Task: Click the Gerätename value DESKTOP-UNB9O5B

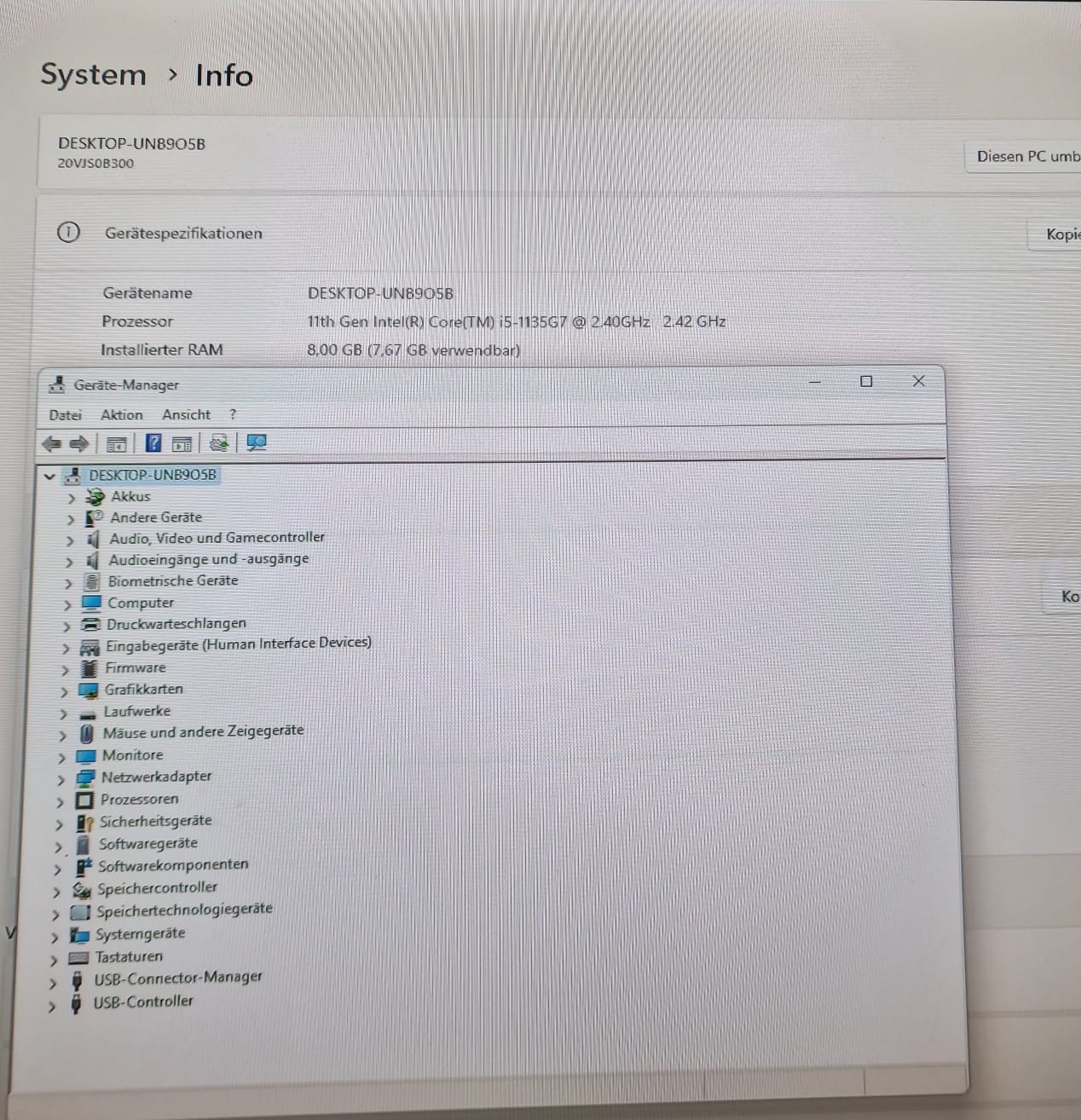Action: (380, 293)
